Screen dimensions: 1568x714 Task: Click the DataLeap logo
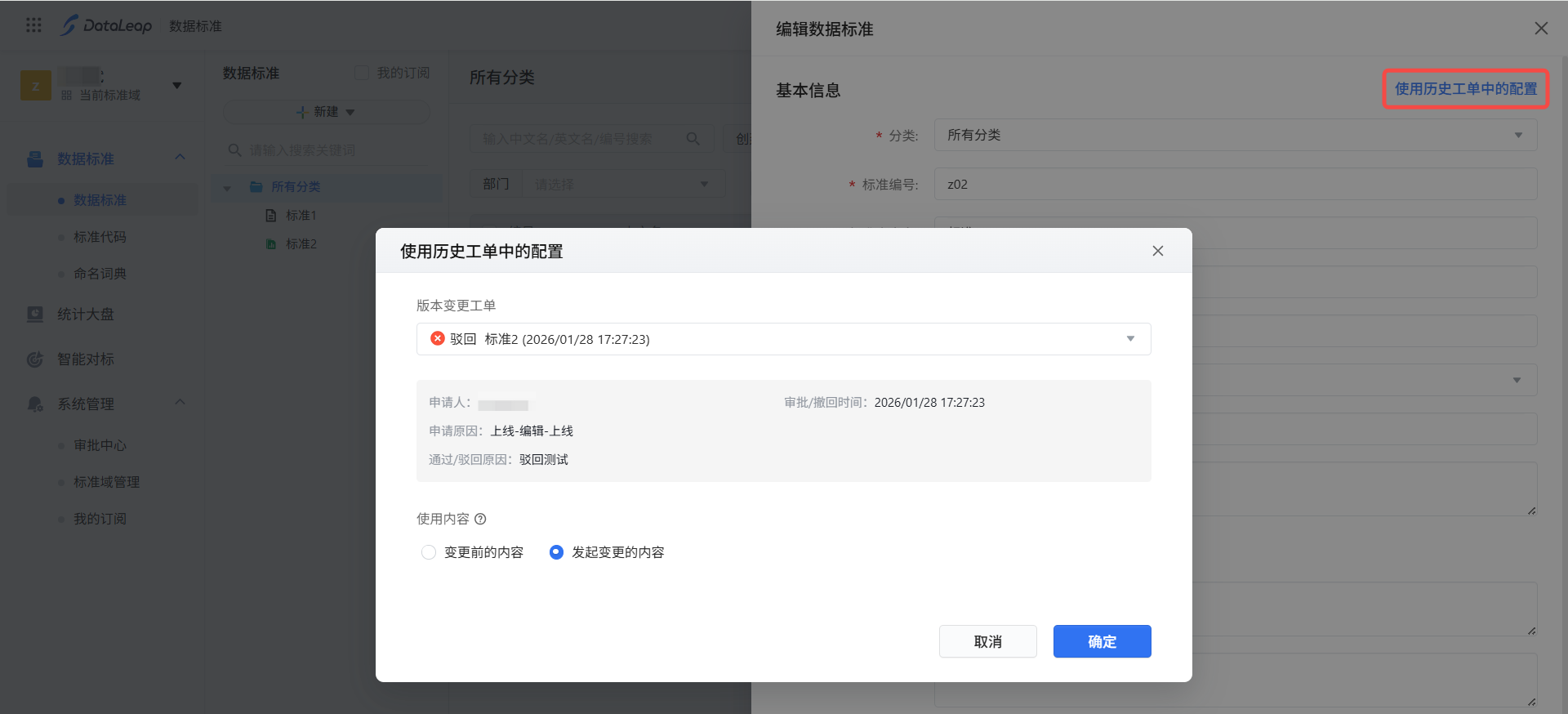pyautogui.click(x=106, y=25)
